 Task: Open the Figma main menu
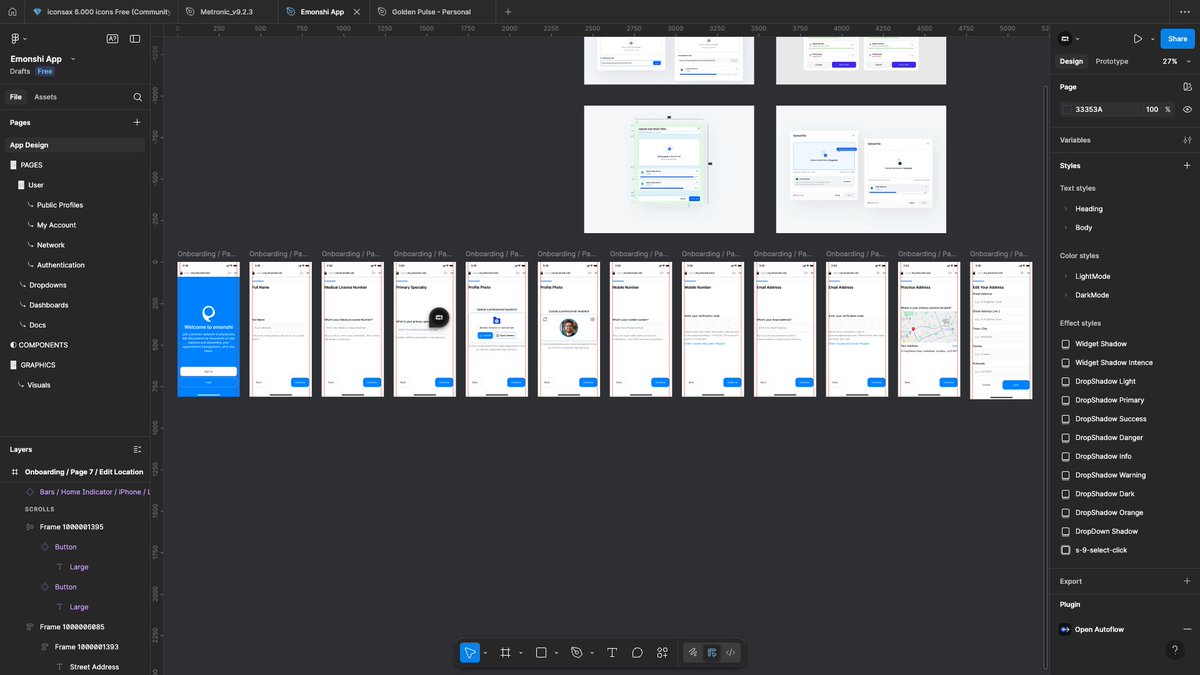coord(17,39)
